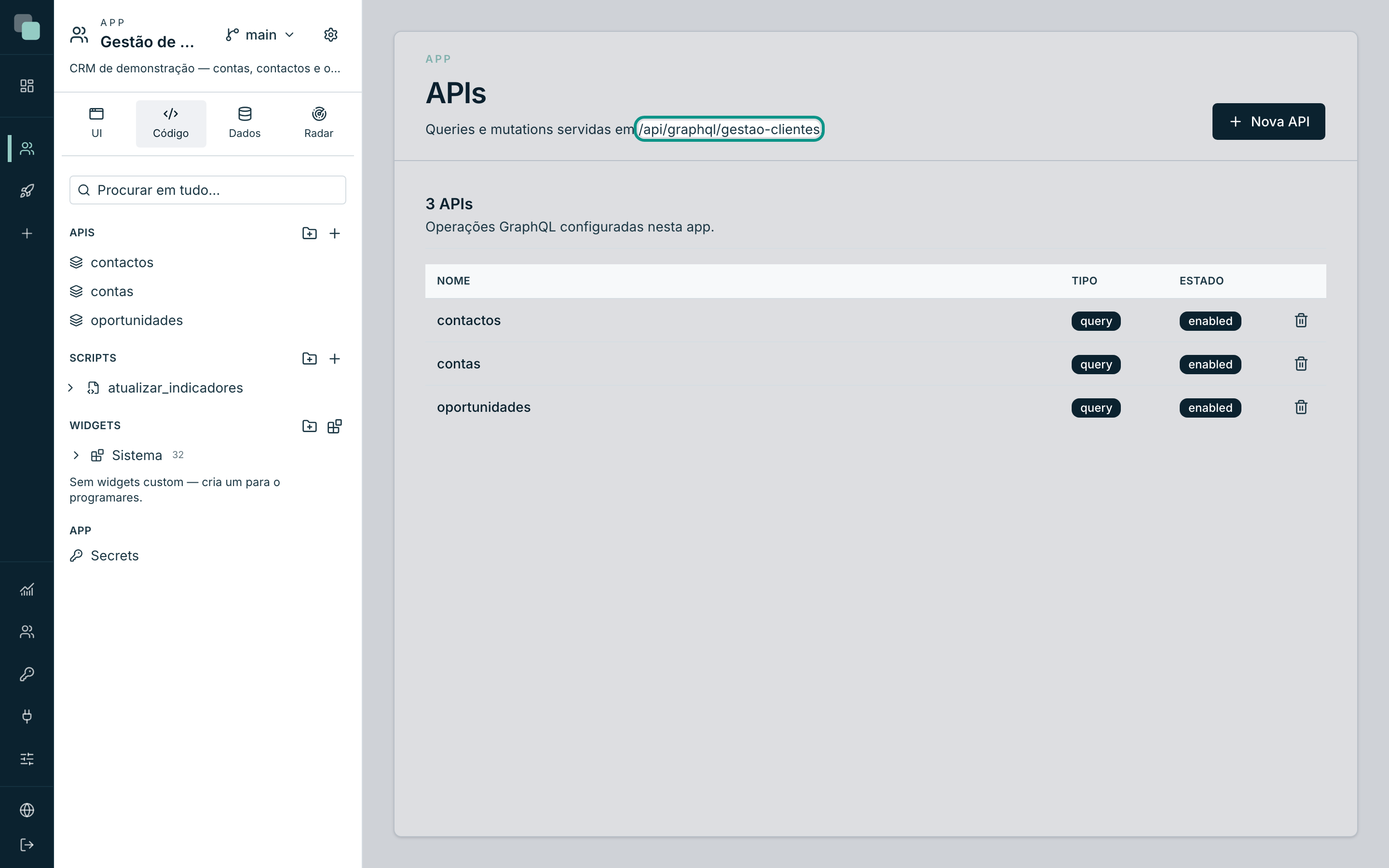
Task: Open oportunidades row in the APIs table
Action: [x=875, y=407]
